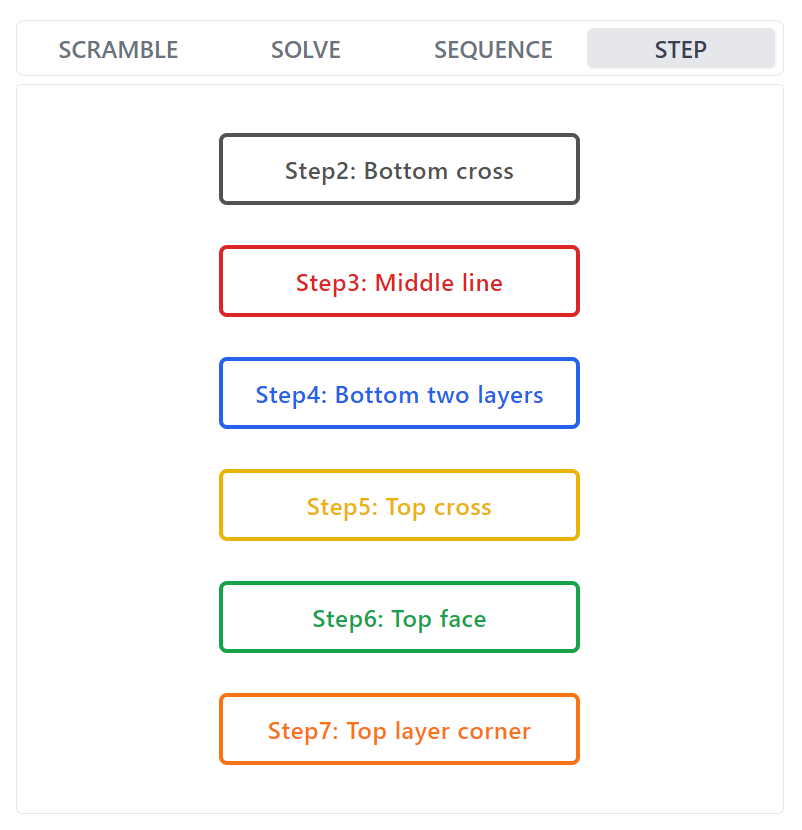Go to the cube scramble tab
The height and width of the screenshot is (830, 802).
pyautogui.click(x=118, y=49)
